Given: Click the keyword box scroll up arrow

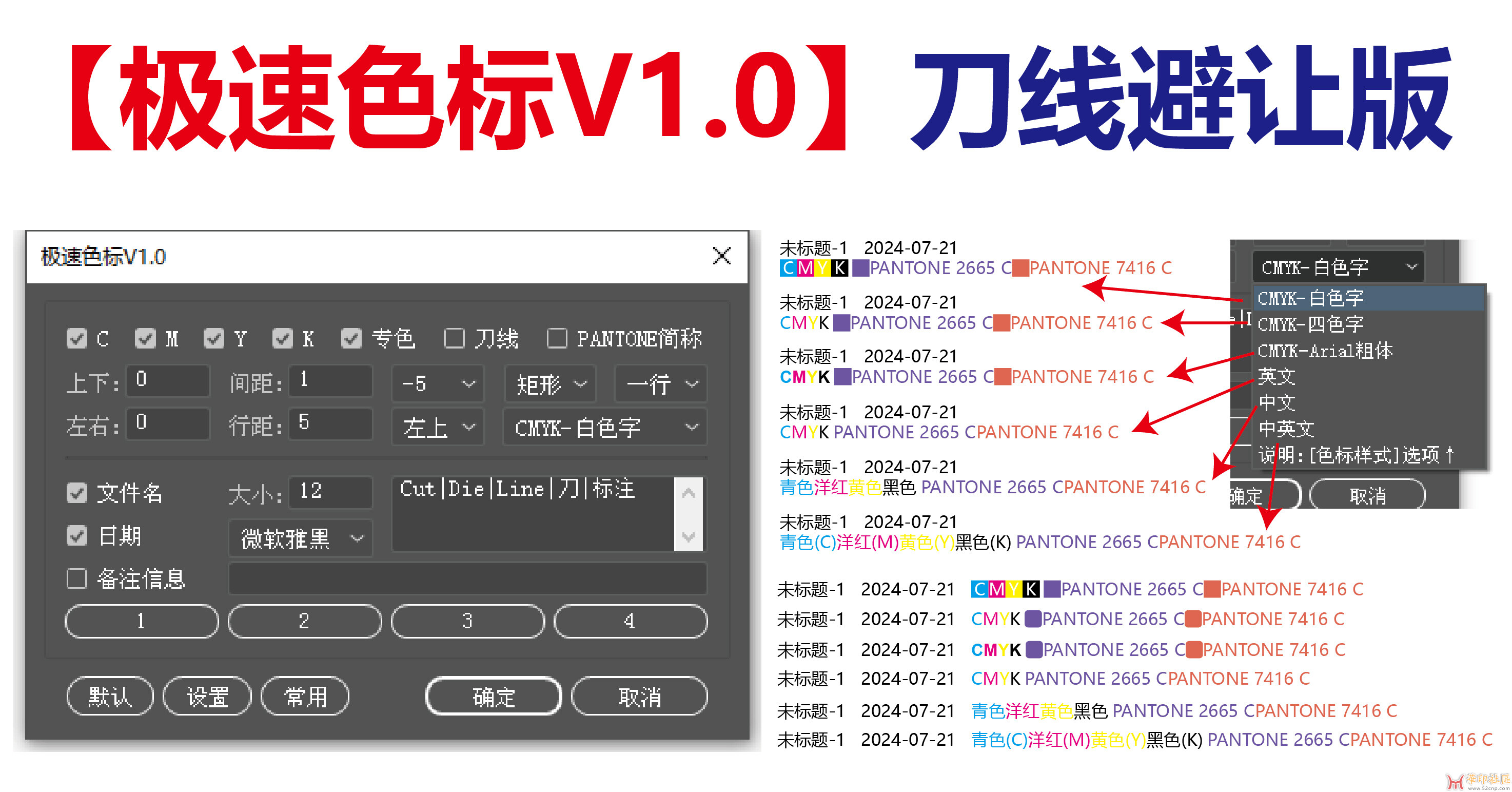Looking at the screenshot, I should pyautogui.click(x=689, y=493).
